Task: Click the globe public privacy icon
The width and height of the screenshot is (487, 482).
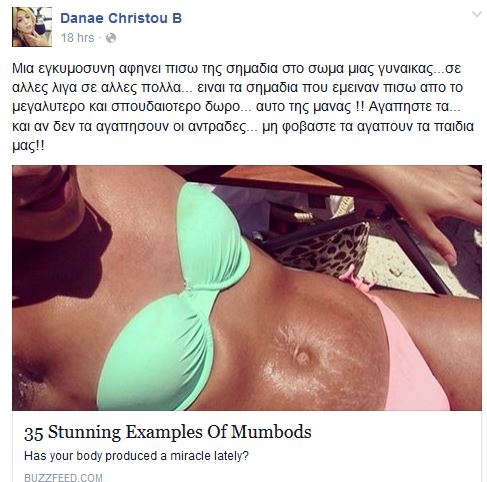Action: pos(111,38)
